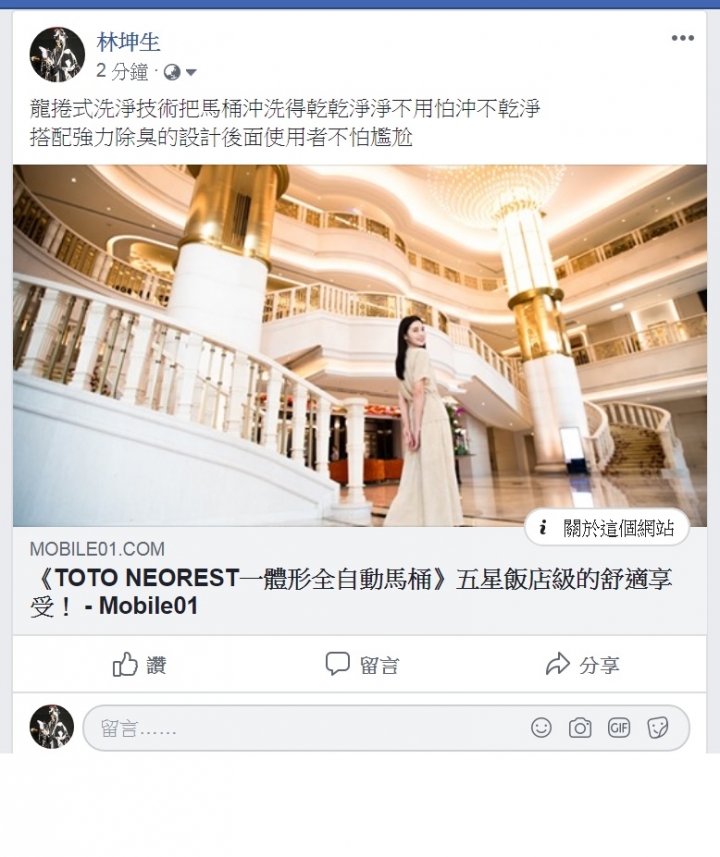Image resolution: width=720 pixels, height=857 pixels.
Task: Click the 2 分鐘 timestamp link
Action: tap(122, 72)
